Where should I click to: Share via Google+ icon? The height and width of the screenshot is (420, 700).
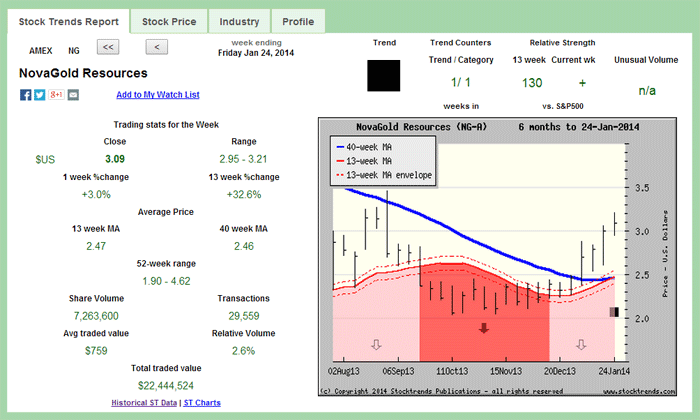coord(56,95)
